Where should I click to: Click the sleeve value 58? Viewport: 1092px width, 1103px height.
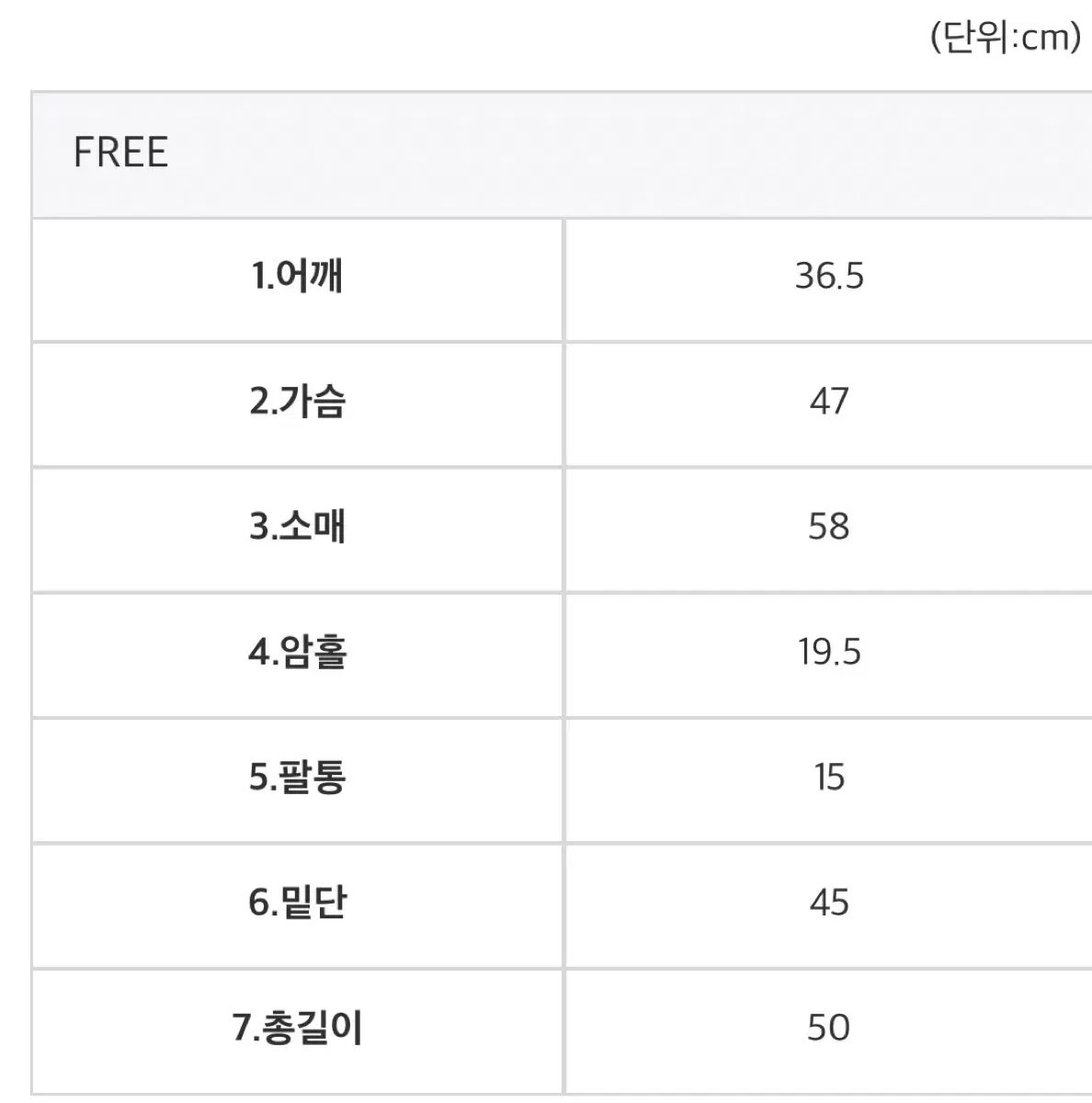tap(829, 527)
